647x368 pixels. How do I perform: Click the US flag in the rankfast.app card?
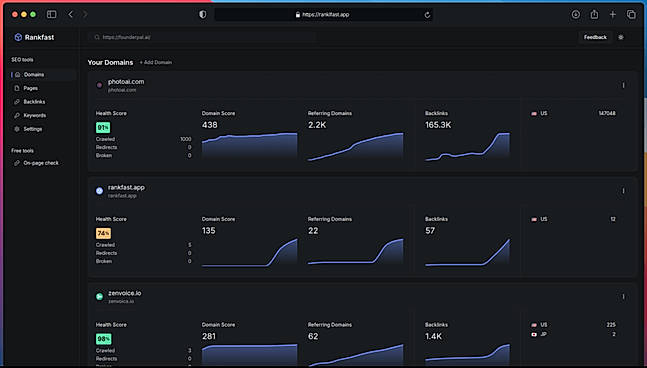[534, 219]
